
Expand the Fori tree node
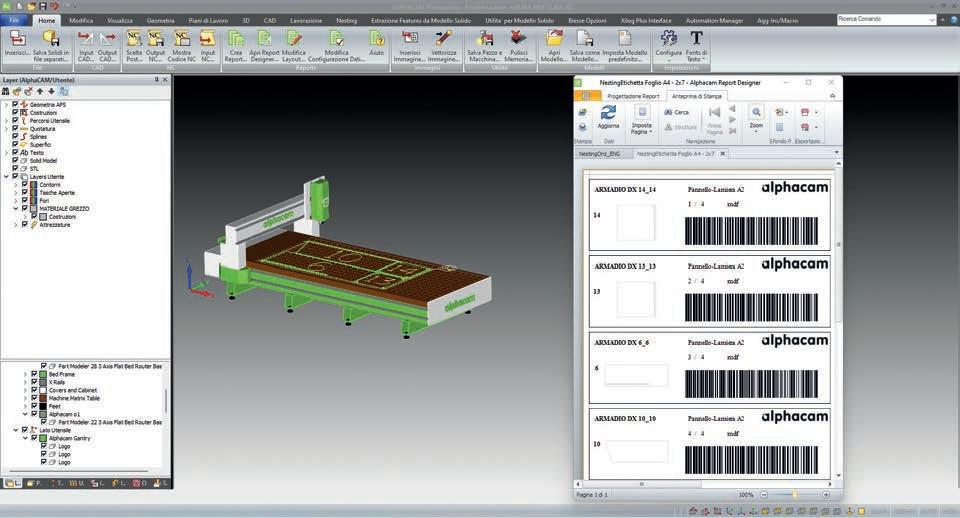16,200
